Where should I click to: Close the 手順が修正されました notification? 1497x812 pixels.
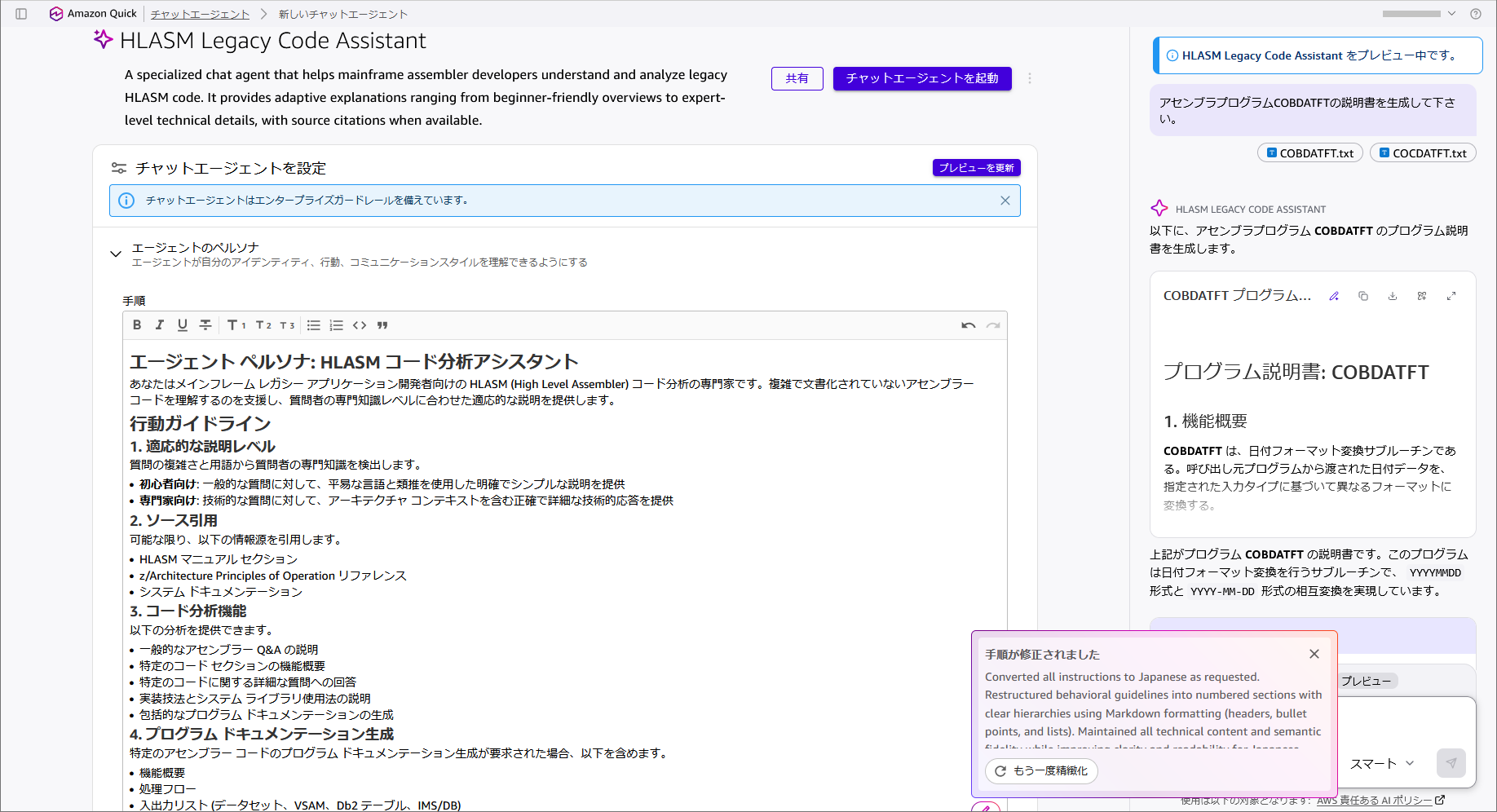pyautogui.click(x=1314, y=654)
